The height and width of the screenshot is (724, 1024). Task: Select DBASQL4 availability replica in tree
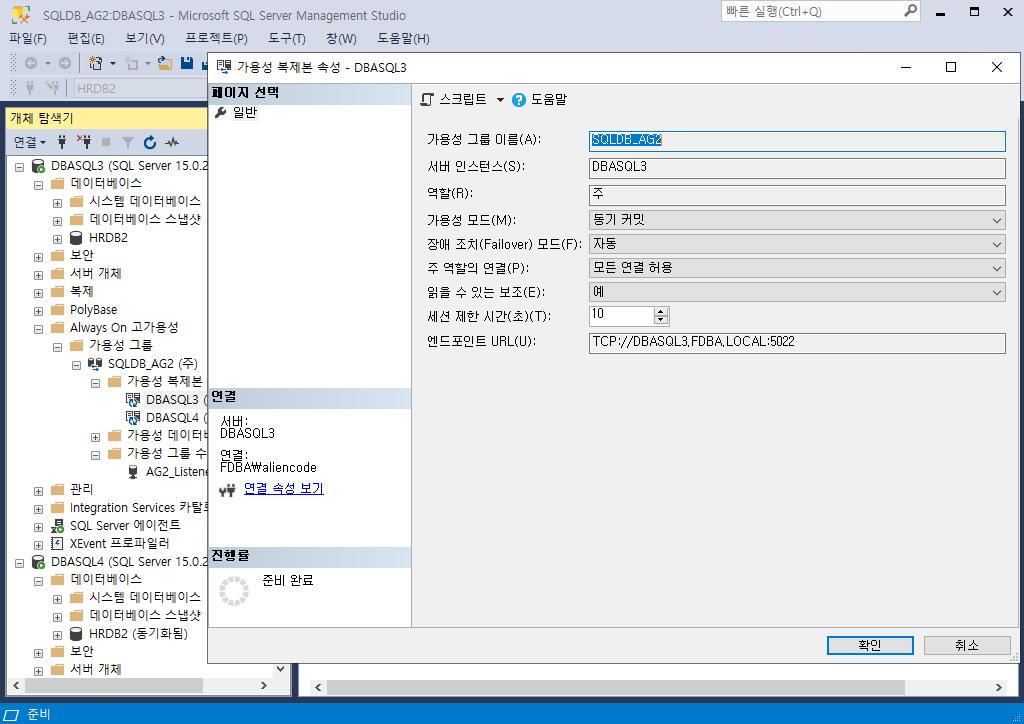click(x=172, y=418)
